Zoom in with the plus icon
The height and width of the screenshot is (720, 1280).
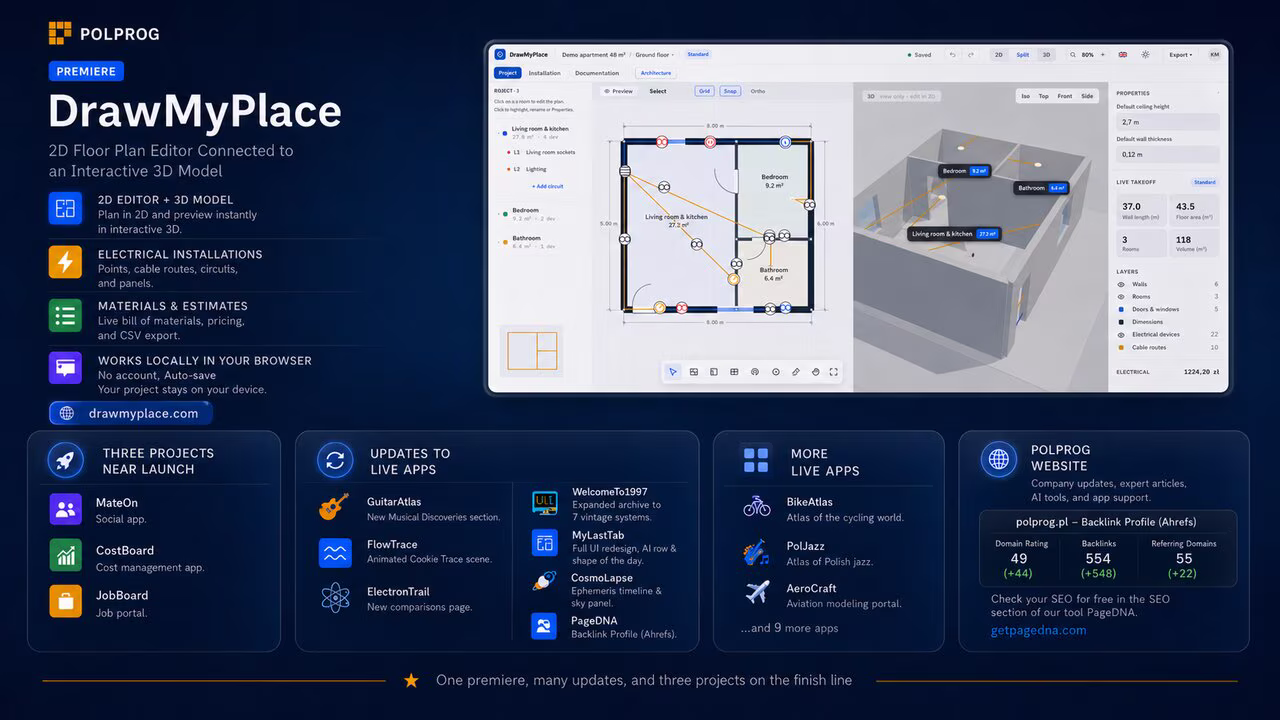coord(1102,55)
